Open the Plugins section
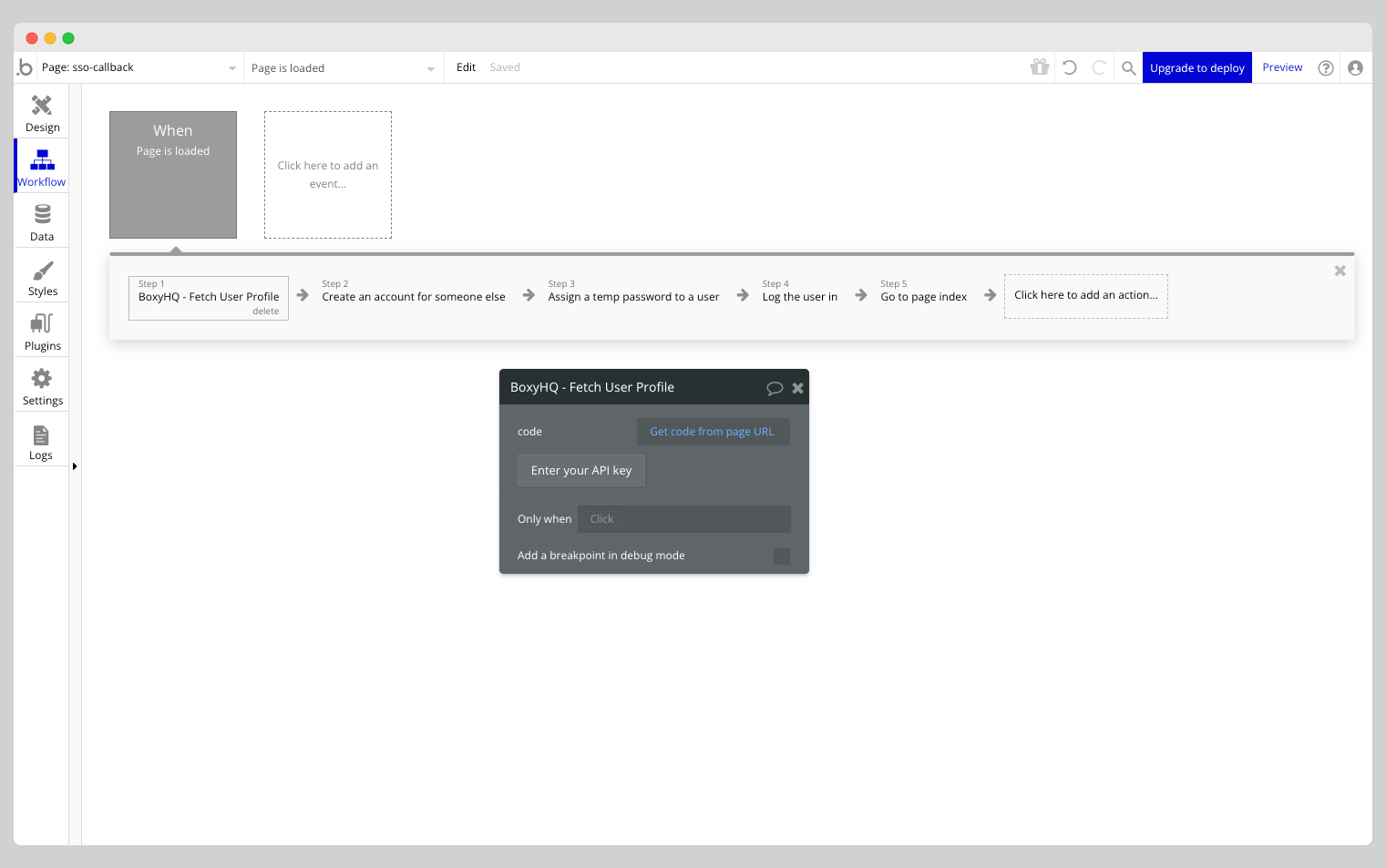This screenshot has width=1386, height=868. pos(41,330)
